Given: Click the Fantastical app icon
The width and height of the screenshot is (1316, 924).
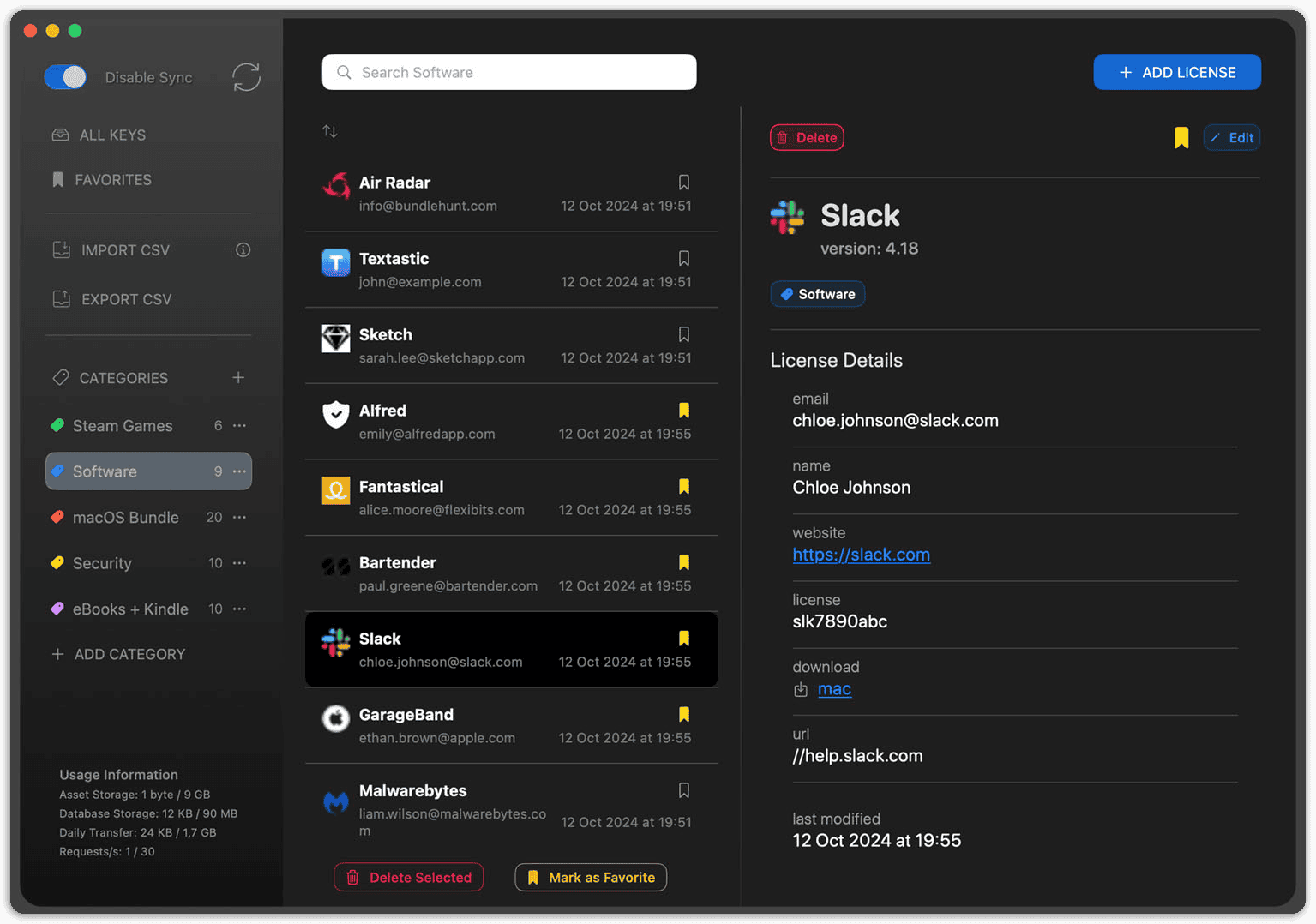Looking at the screenshot, I should (x=336, y=490).
